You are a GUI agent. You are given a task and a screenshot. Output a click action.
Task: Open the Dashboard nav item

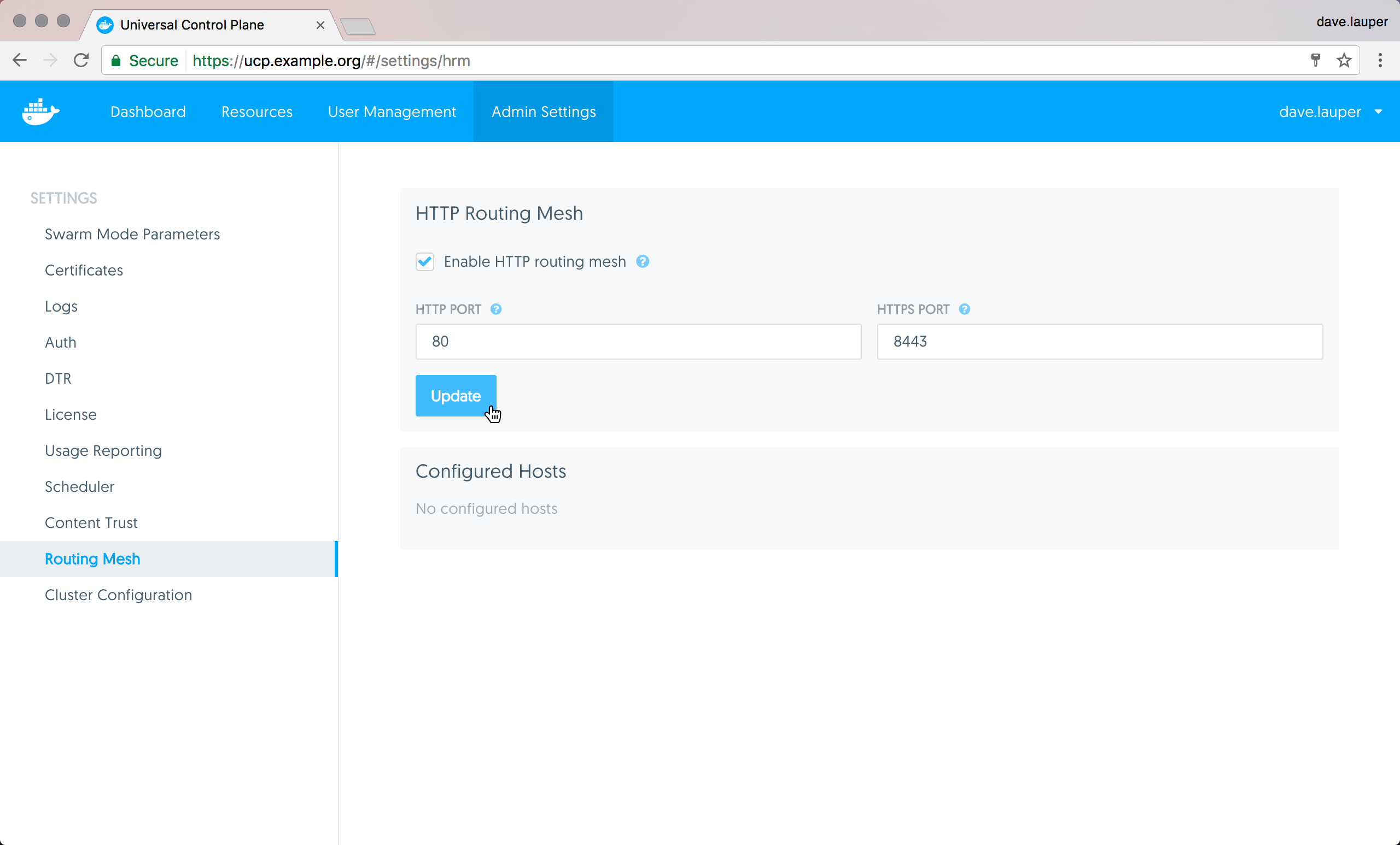click(x=148, y=112)
